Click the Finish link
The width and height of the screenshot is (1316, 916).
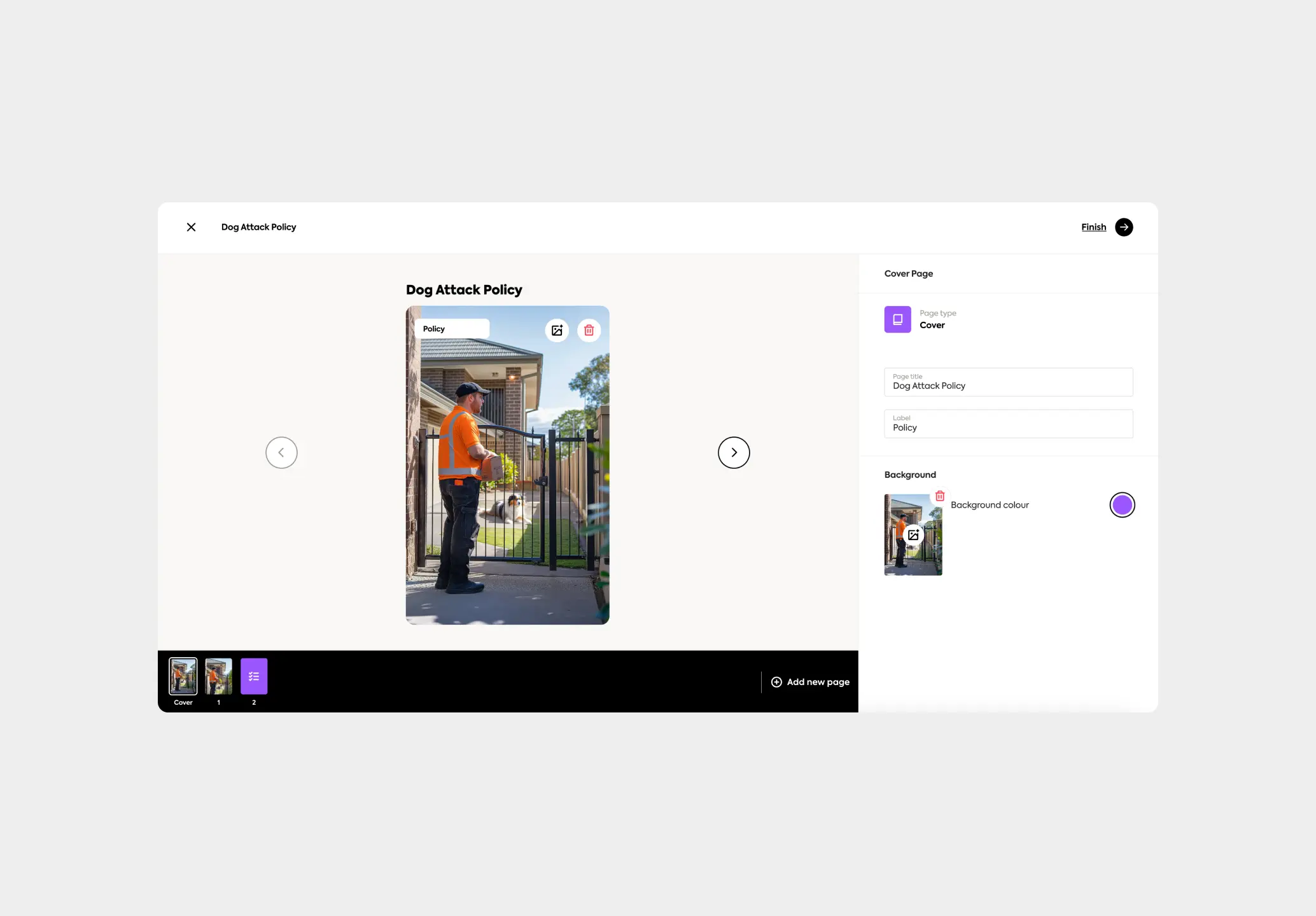pos(1093,227)
